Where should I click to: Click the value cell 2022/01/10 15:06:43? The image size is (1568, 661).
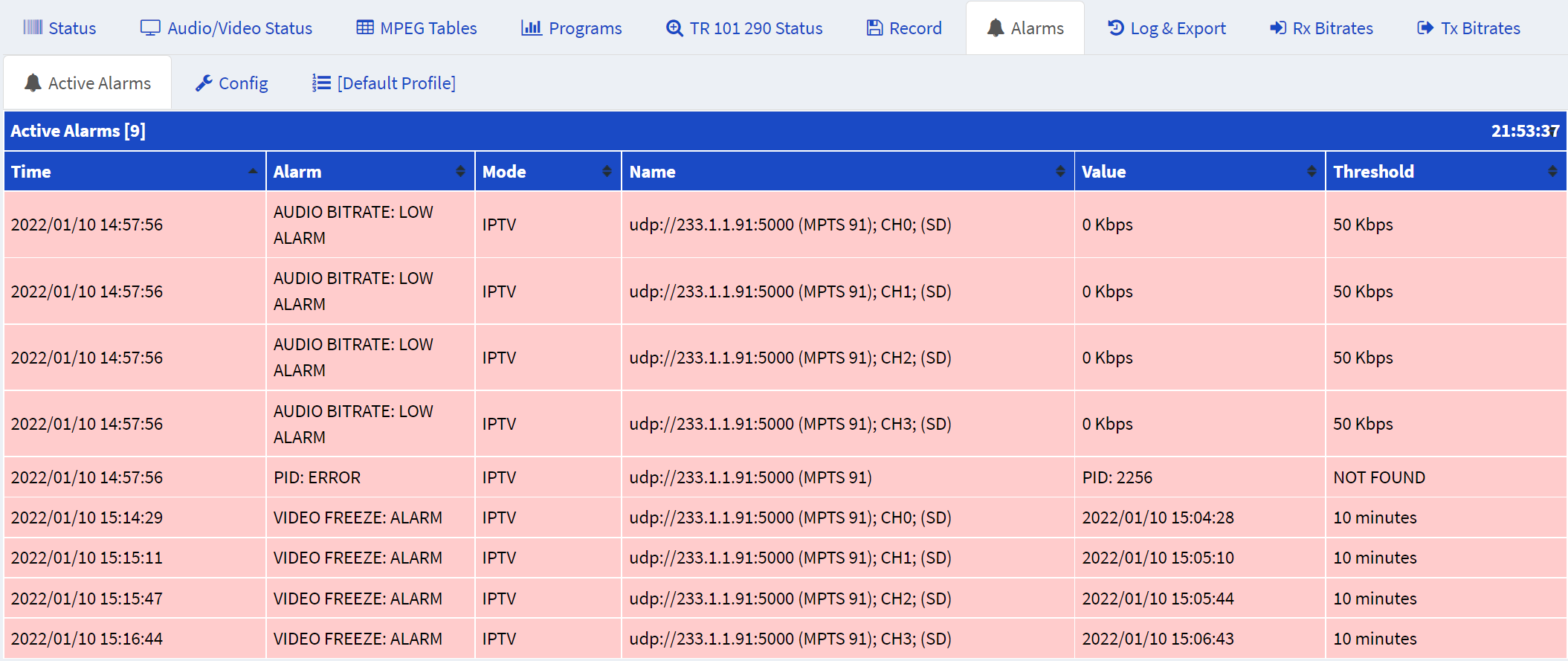(1200, 639)
